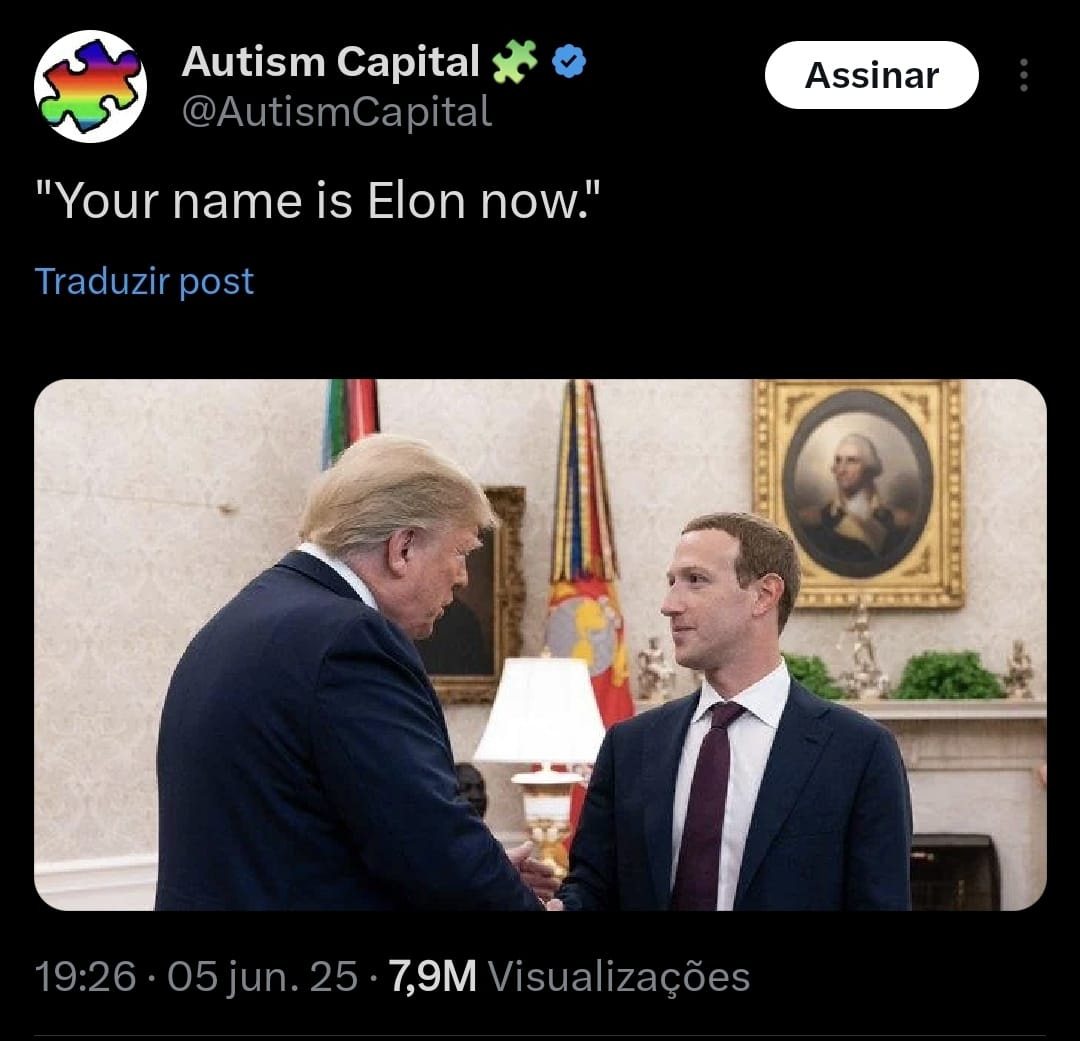Click the green puzzle piece emoji
Viewport: 1080px width, 1041px height.
point(515,61)
